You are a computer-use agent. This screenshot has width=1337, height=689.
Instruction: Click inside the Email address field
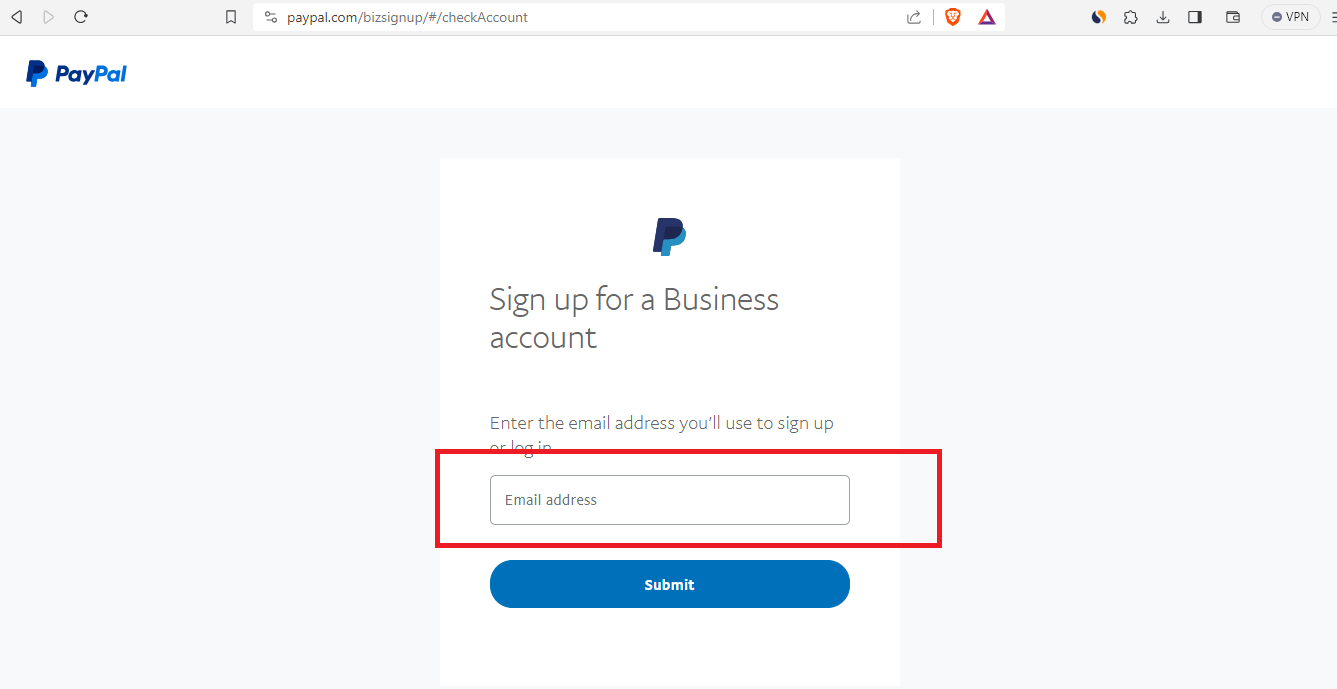tap(669, 499)
